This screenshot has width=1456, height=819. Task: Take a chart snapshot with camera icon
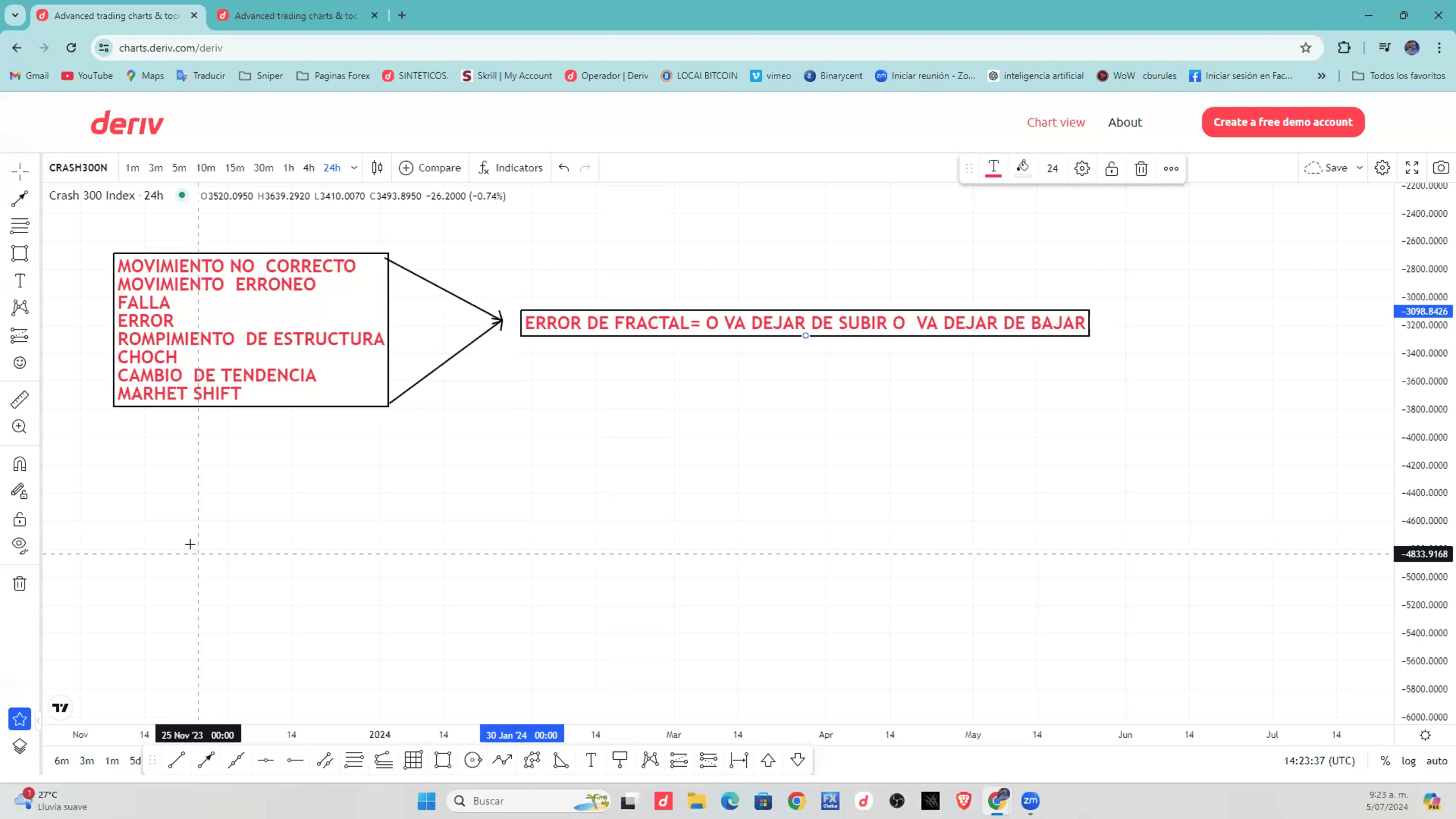[1441, 168]
